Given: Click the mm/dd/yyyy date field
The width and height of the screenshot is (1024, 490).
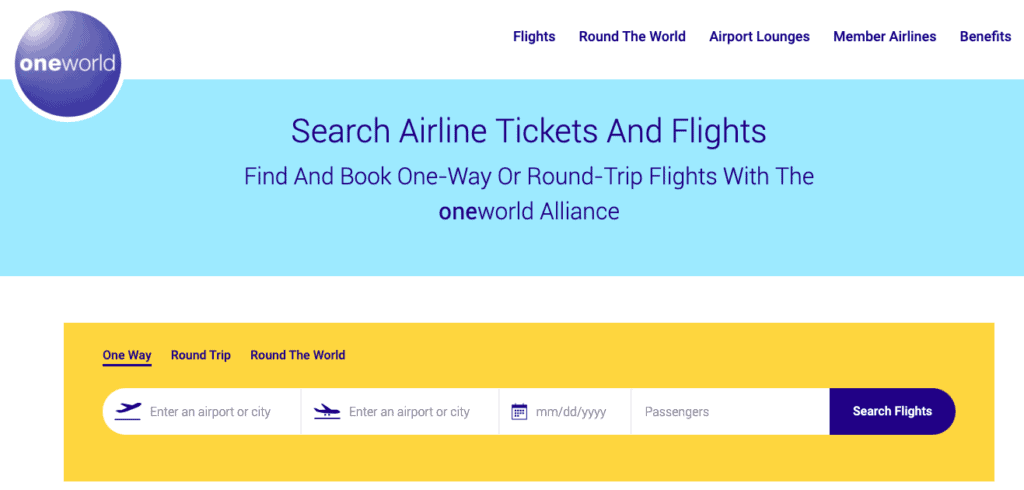Looking at the screenshot, I should pos(571,412).
